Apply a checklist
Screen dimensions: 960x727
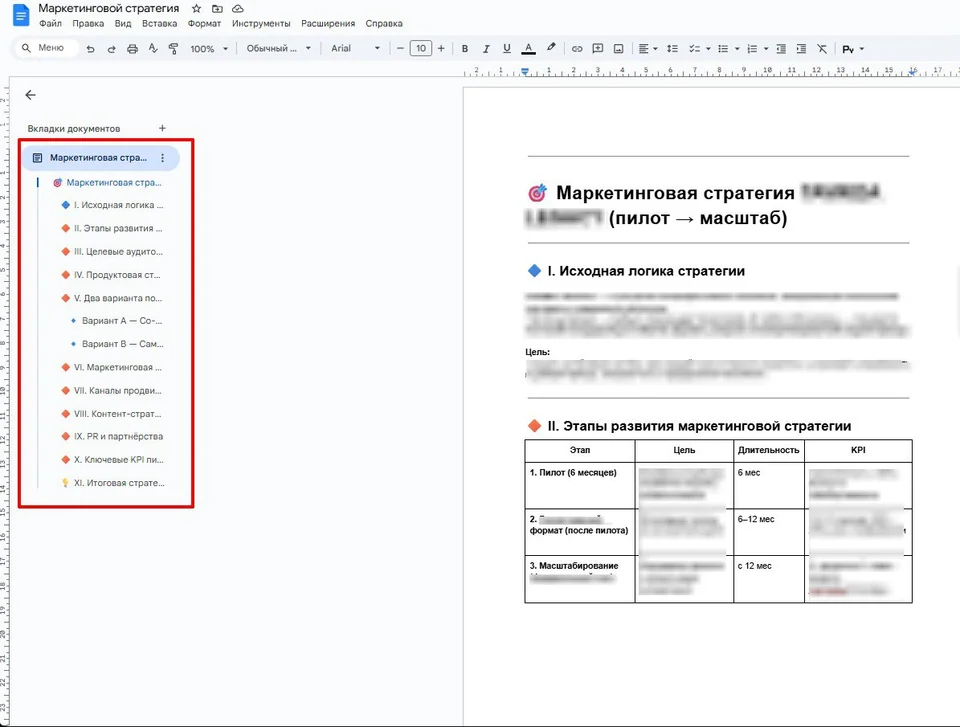[x=694, y=48]
